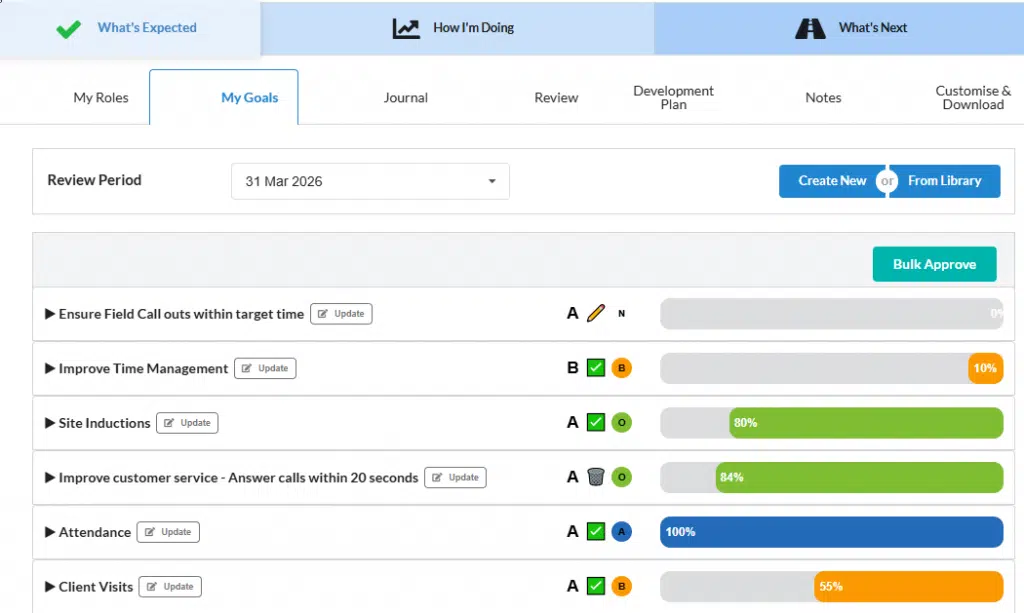Click the green O badge on Site Inductions

(x=621, y=422)
